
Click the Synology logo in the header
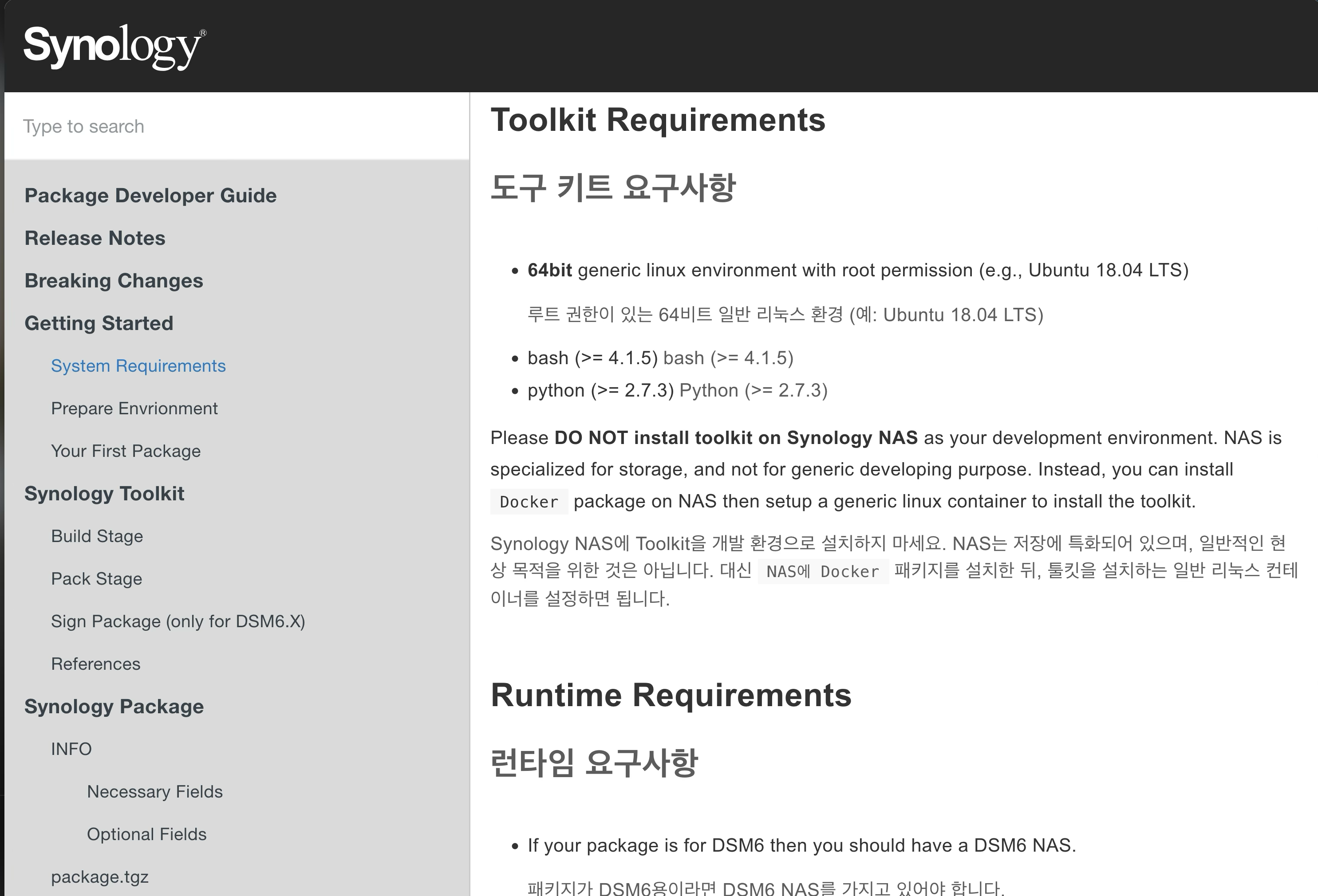pos(114,47)
